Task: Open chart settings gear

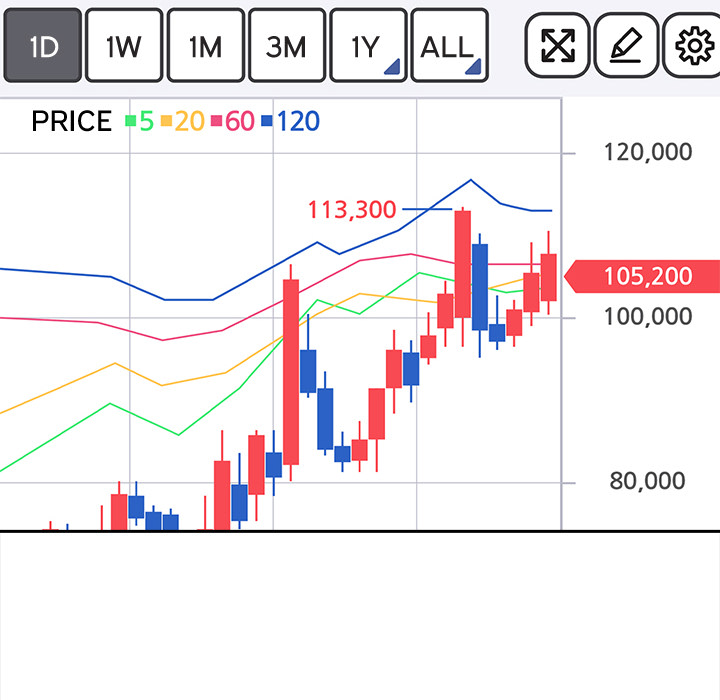Action: pos(694,45)
